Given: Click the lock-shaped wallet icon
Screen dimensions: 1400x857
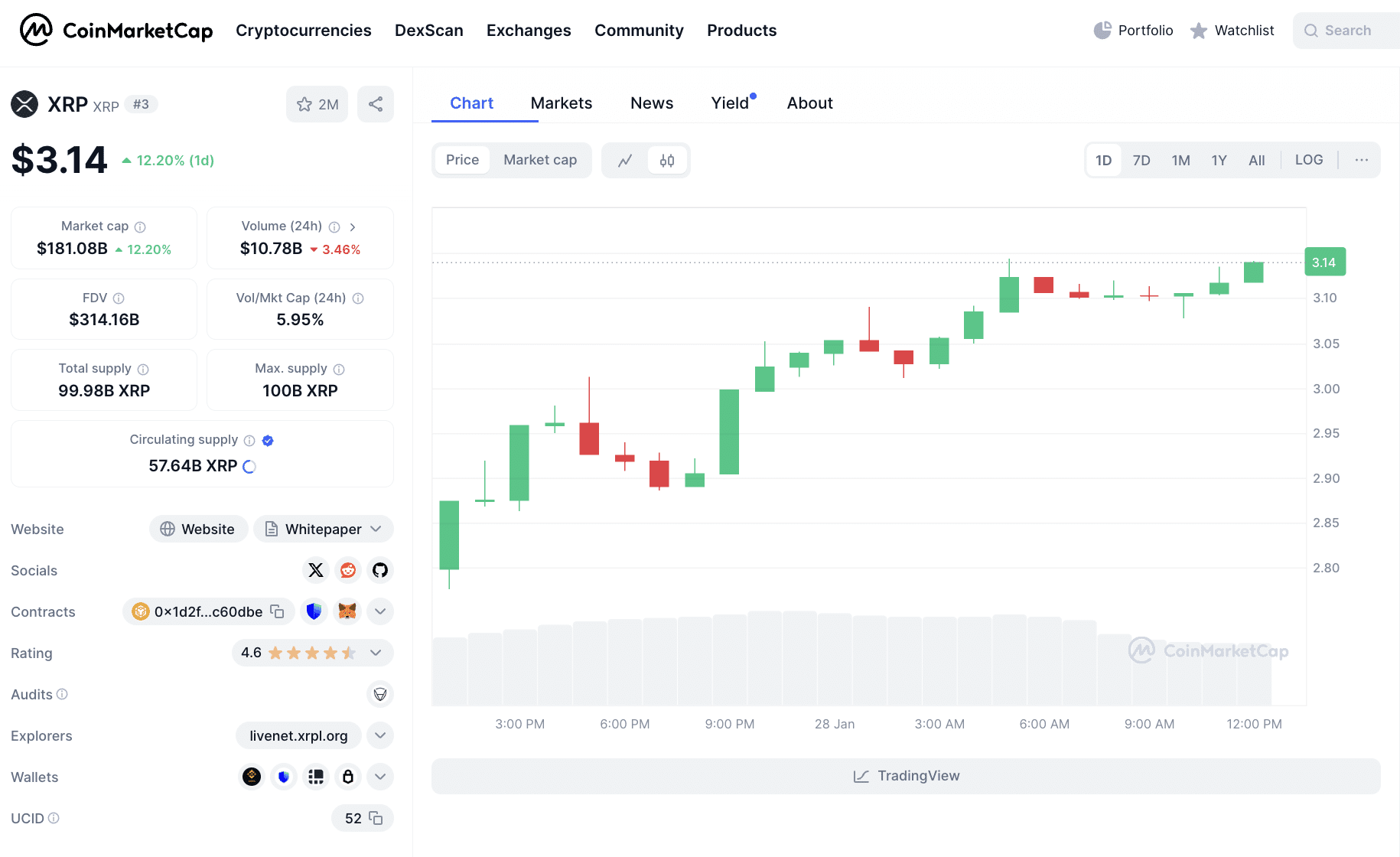Looking at the screenshot, I should click(348, 777).
